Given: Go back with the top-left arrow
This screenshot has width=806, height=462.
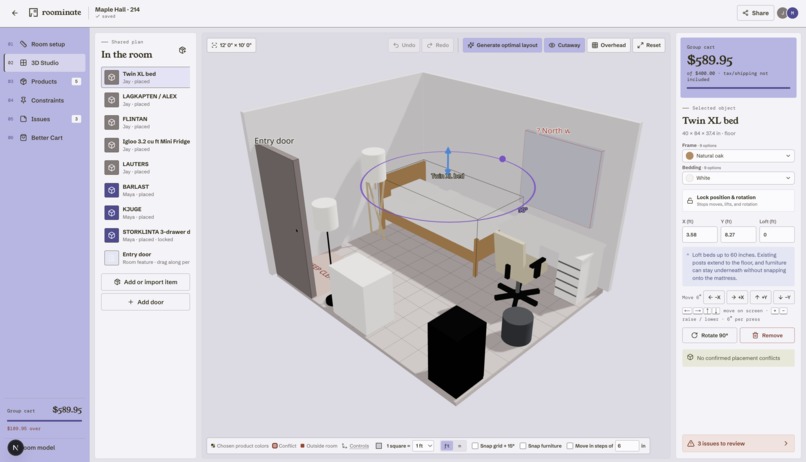Looking at the screenshot, I should pos(15,13).
